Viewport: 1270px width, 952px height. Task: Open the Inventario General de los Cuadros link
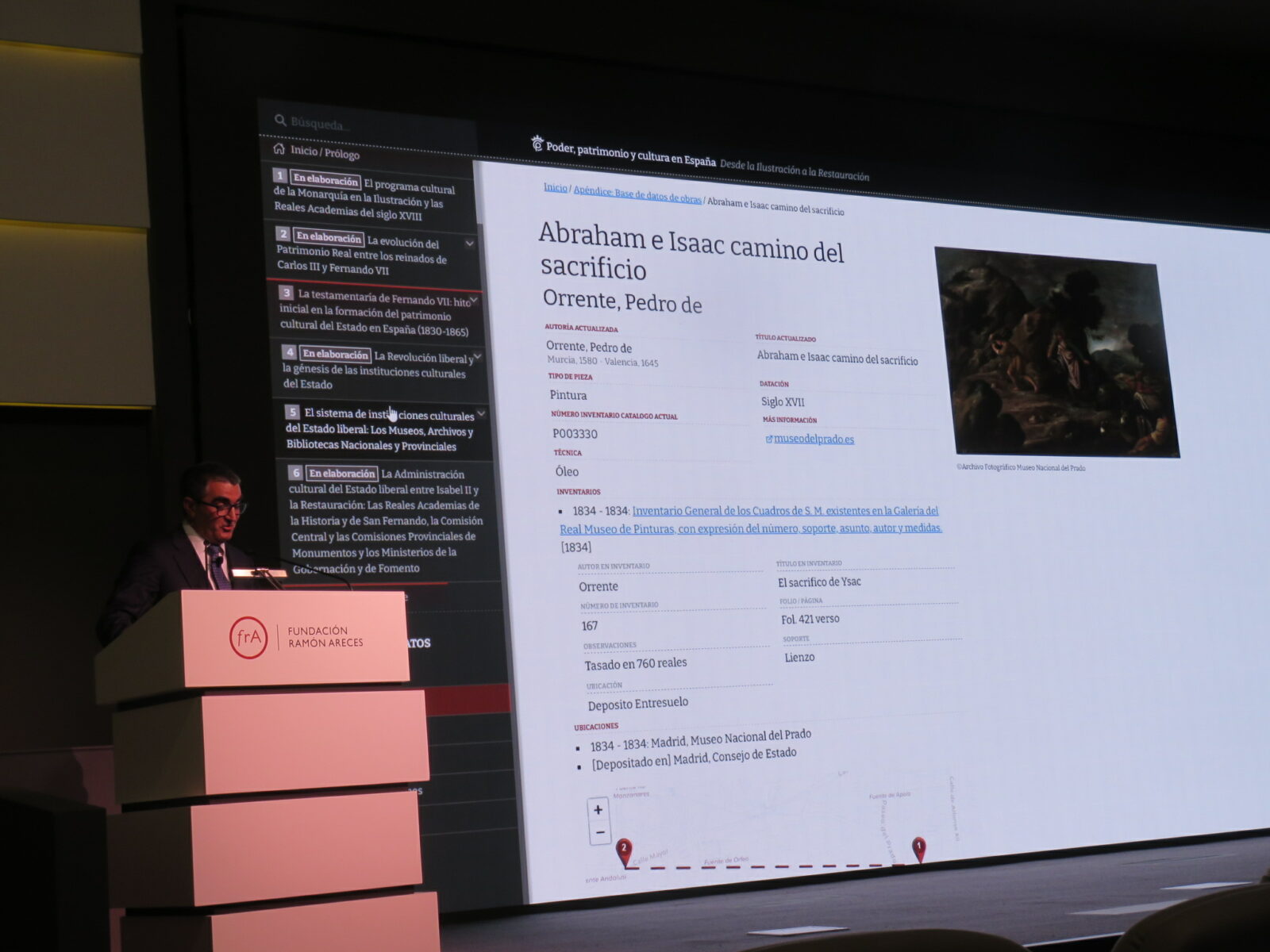[x=750, y=520]
